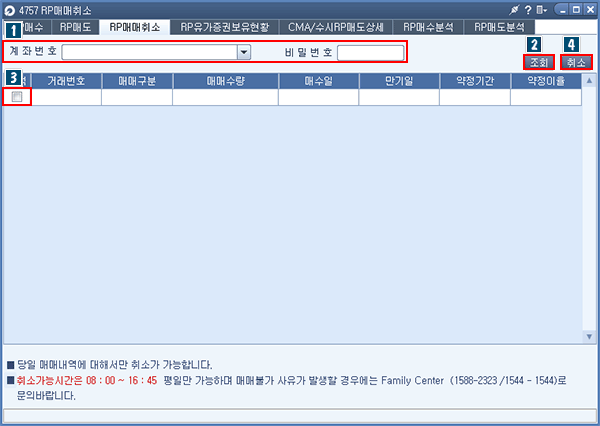This screenshot has width=600, height=426.
Task: Click the red 취소가능시간은 08:00 ~ 16:45 text
Action: coord(87,380)
